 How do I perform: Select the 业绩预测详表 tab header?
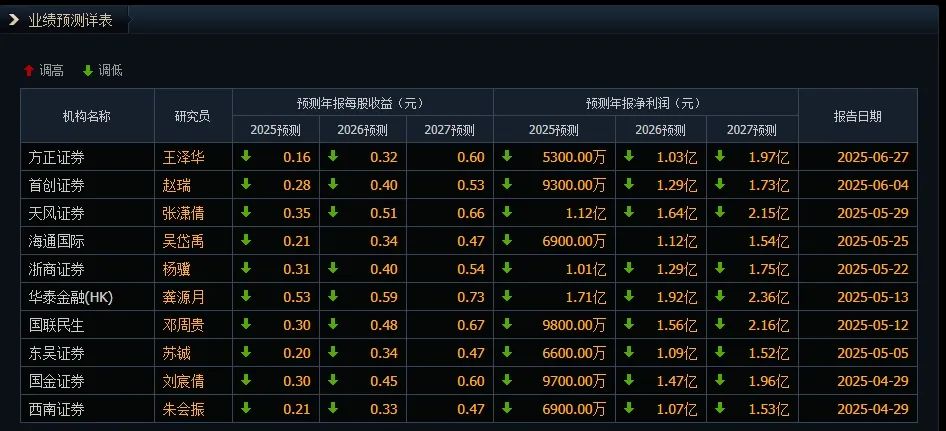[70, 21]
